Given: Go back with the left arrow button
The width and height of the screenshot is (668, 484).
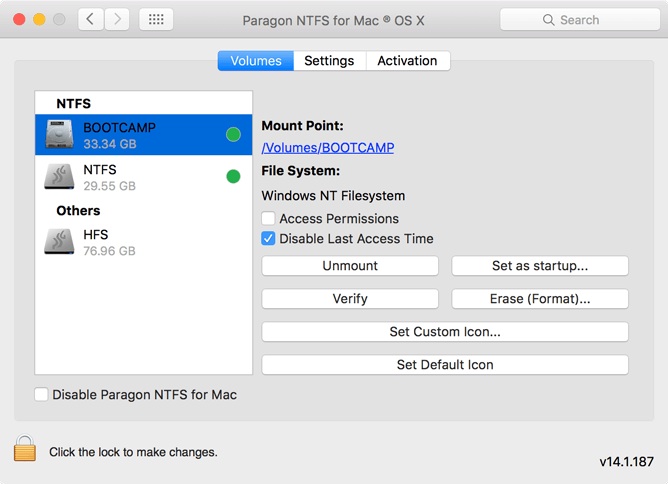Looking at the screenshot, I should tap(91, 19).
